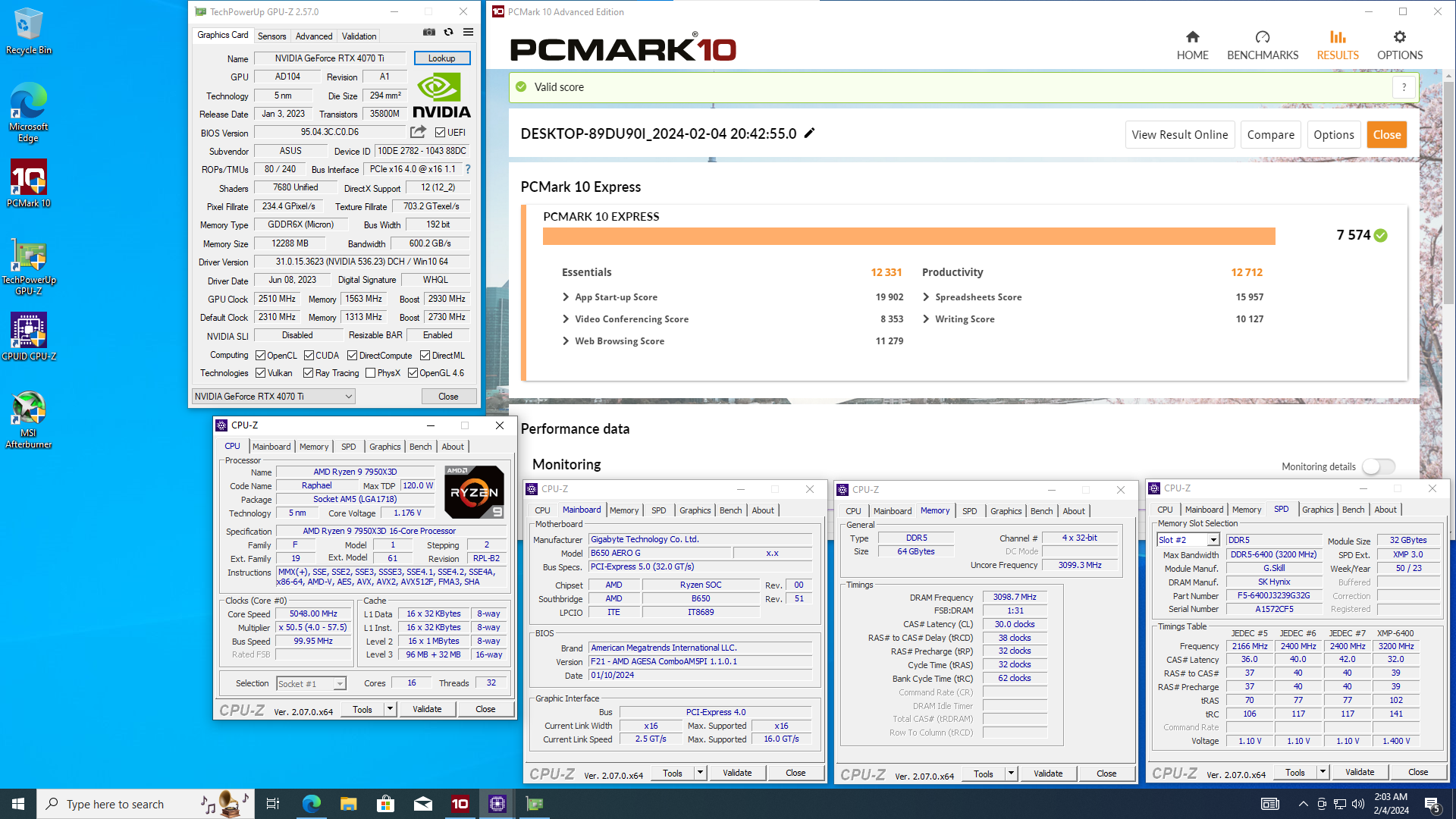Toggle CUDA checkbox in GPU-Z
Screen dimensions: 1456x819
(309, 356)
